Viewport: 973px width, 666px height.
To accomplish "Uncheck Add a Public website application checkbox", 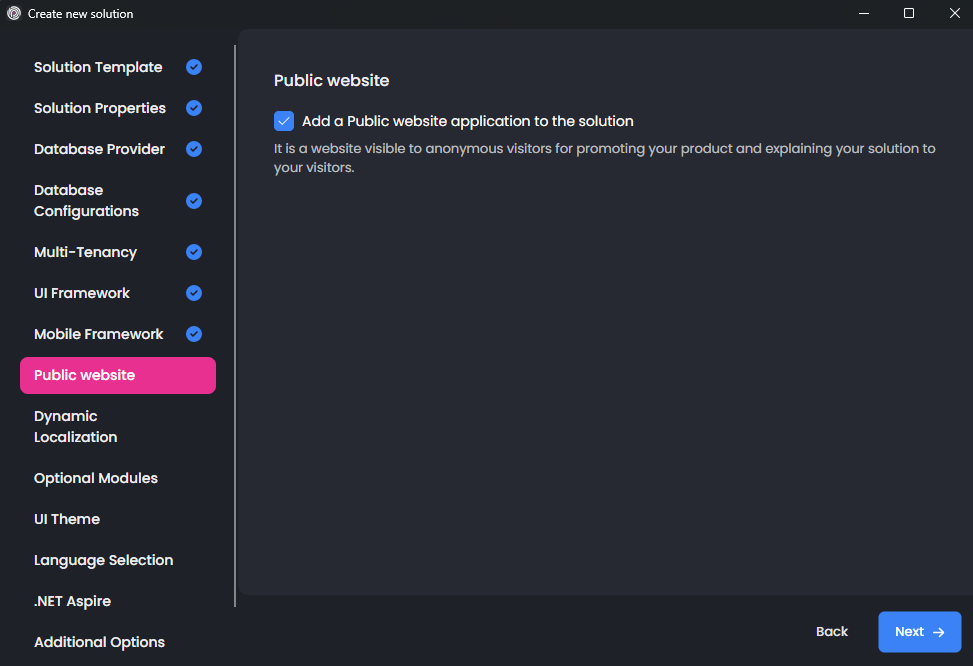I will (x=284, y=121).
